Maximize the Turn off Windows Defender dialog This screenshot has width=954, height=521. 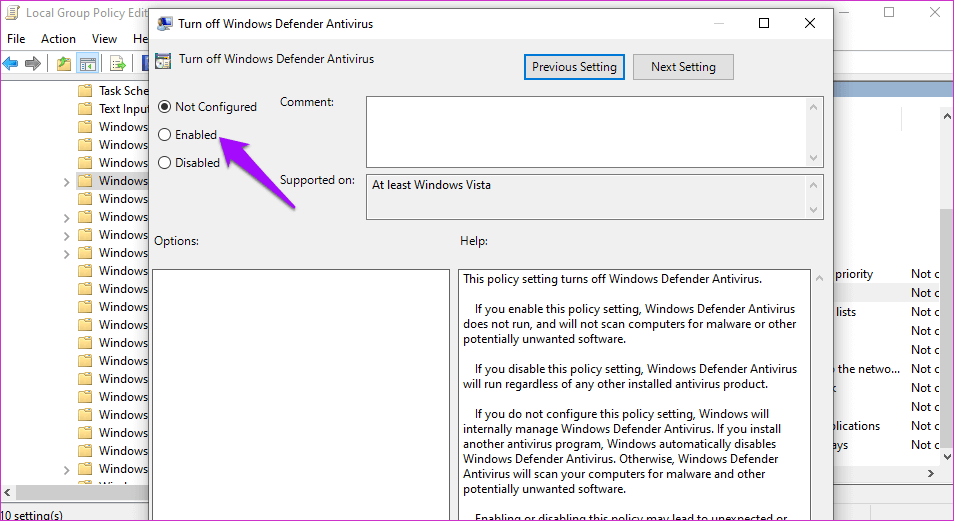click(764, 23)
